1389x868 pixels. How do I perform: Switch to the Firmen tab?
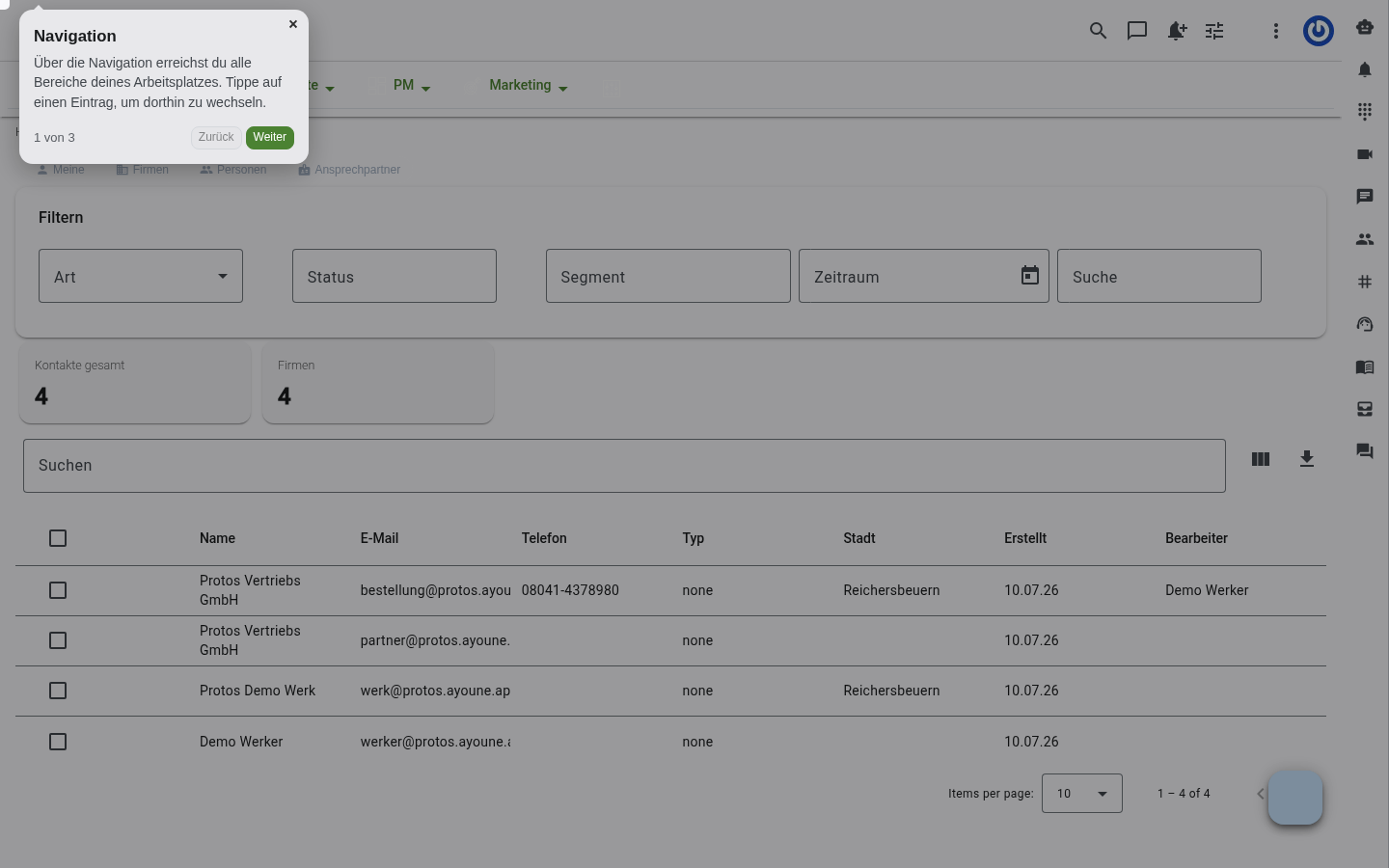143,170
